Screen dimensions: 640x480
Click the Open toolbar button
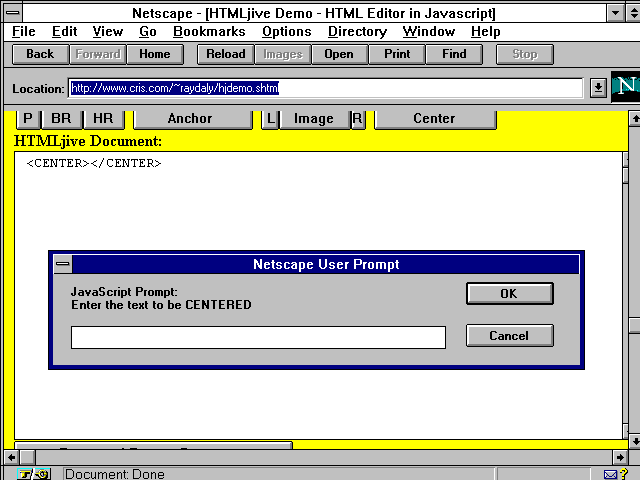point(339,54)
